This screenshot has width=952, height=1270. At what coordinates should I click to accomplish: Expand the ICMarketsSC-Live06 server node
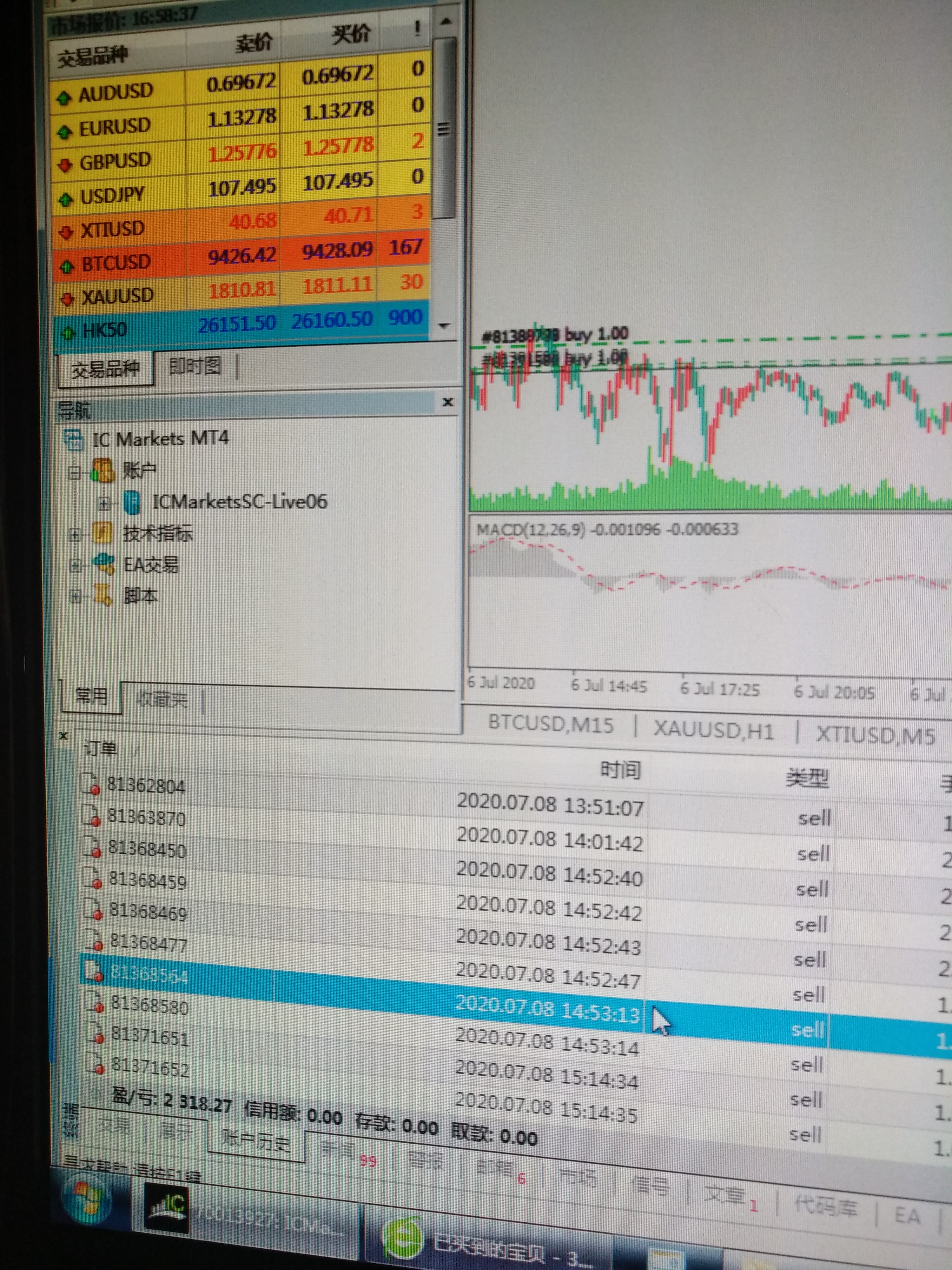pyautogui.click(x=104, y=504)
